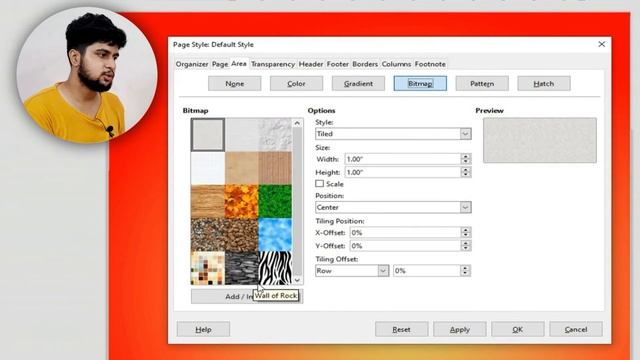Switch to the Footnote tab
The width and height of the screenshot is (640, 360).
430,64
